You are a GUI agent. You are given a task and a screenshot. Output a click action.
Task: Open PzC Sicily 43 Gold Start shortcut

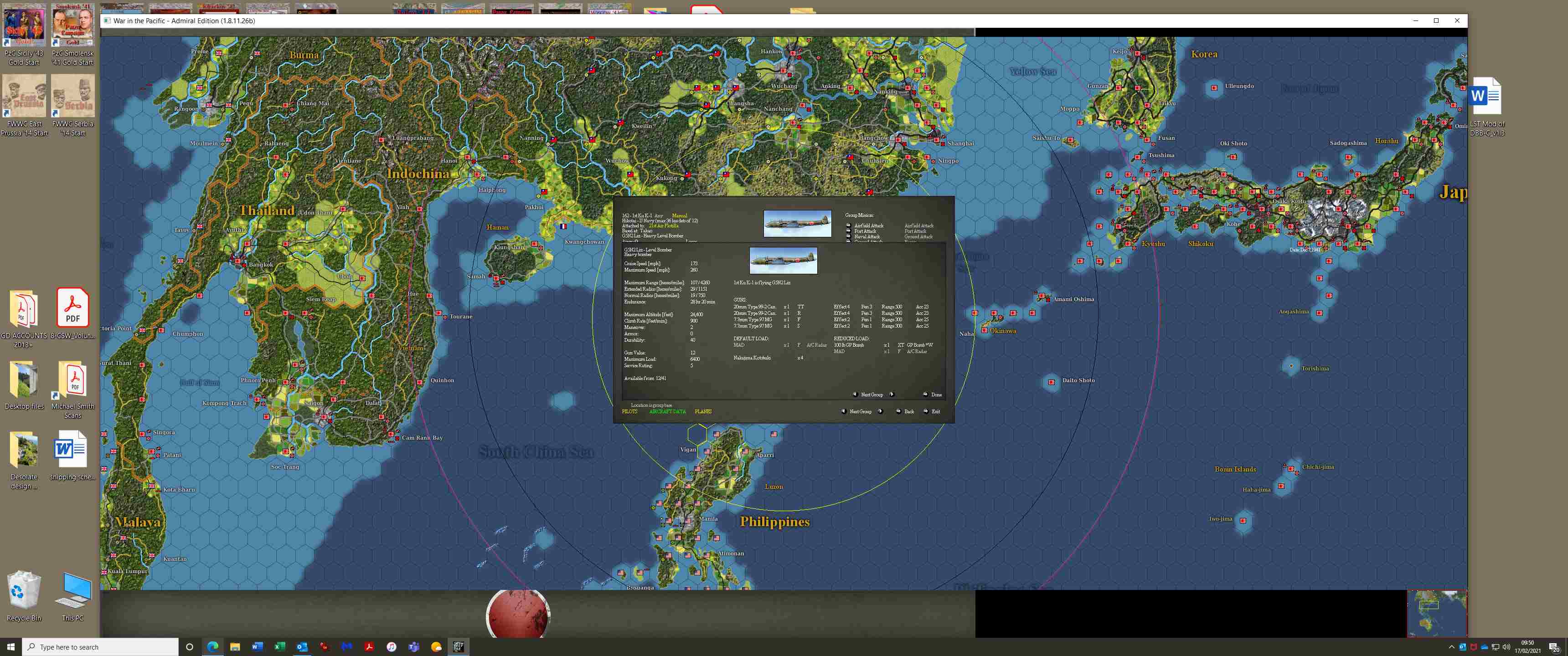[24, 35]
